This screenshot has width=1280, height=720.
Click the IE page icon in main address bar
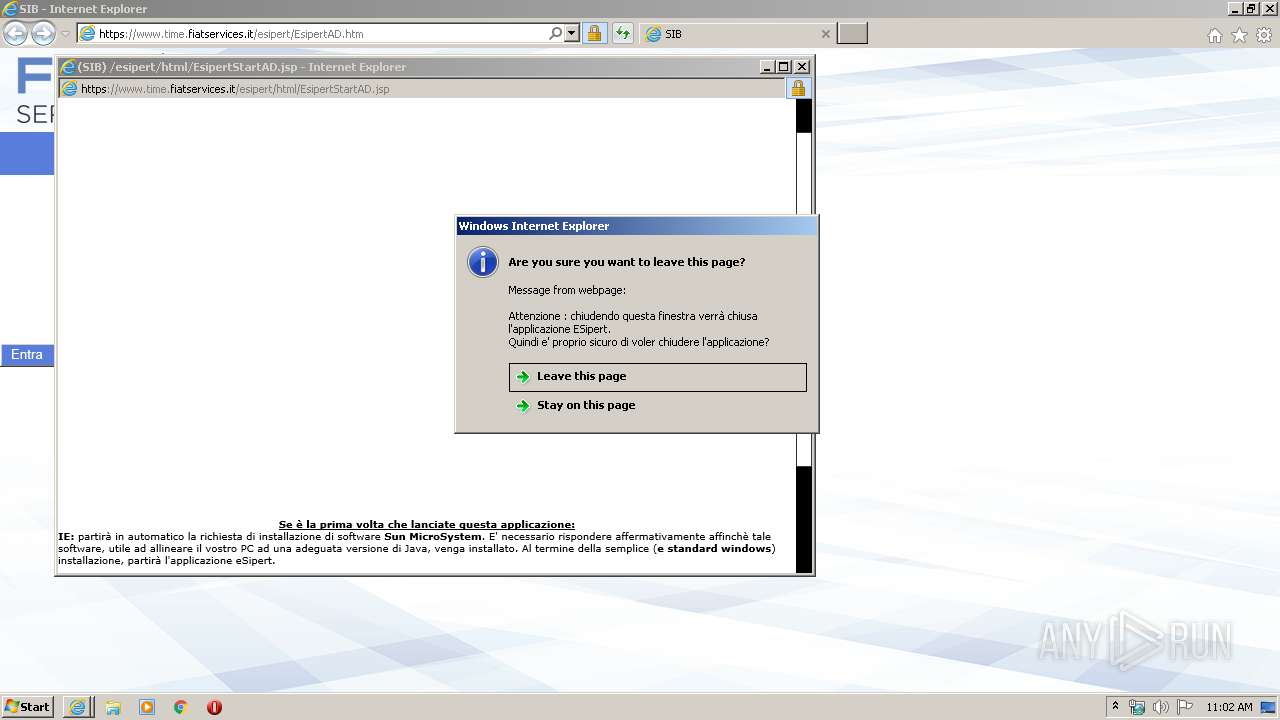point(87,33)
